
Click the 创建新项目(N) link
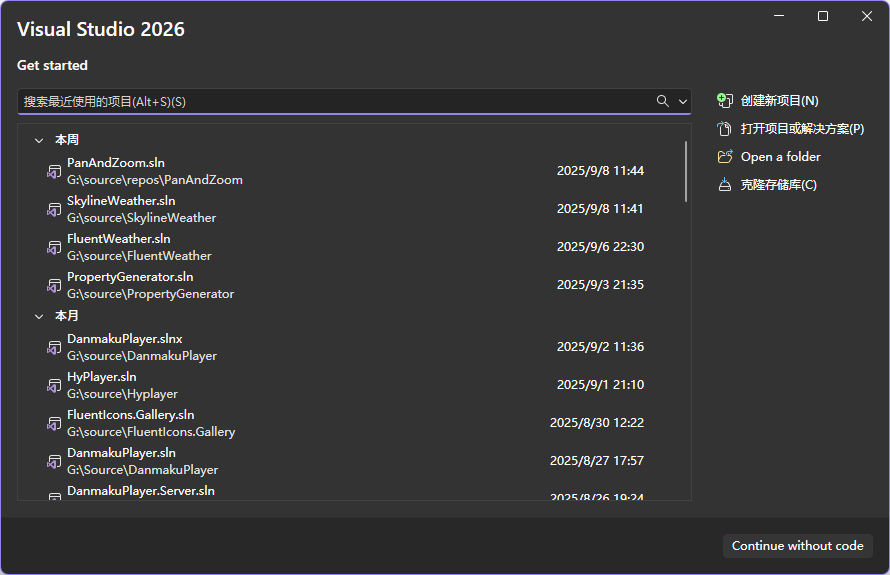(779, 101)
